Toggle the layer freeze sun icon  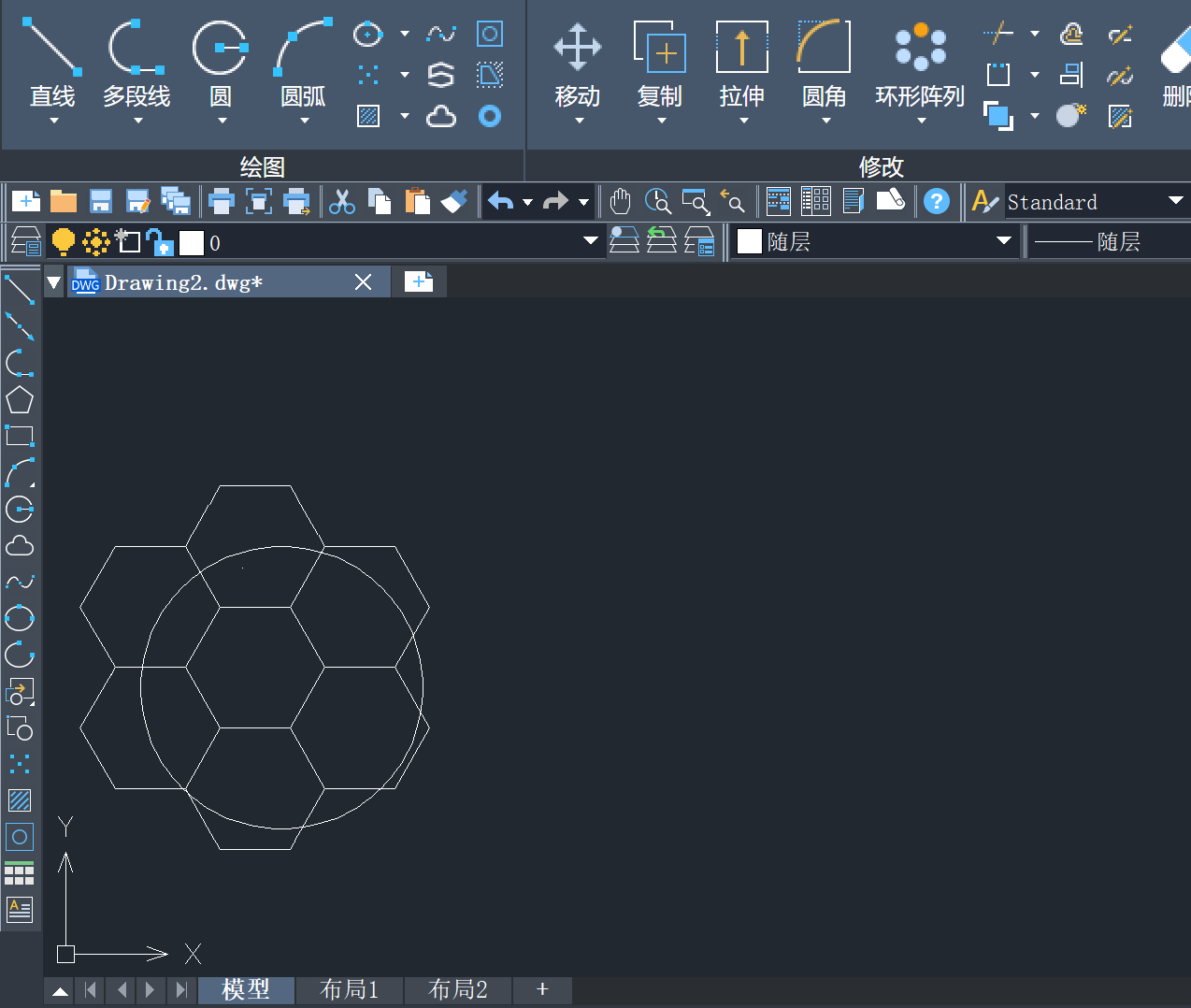coord(95,242)
